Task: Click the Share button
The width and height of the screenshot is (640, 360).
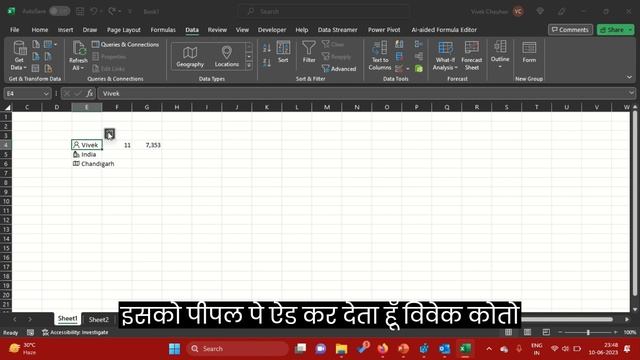Action: (x=616, y=30)
